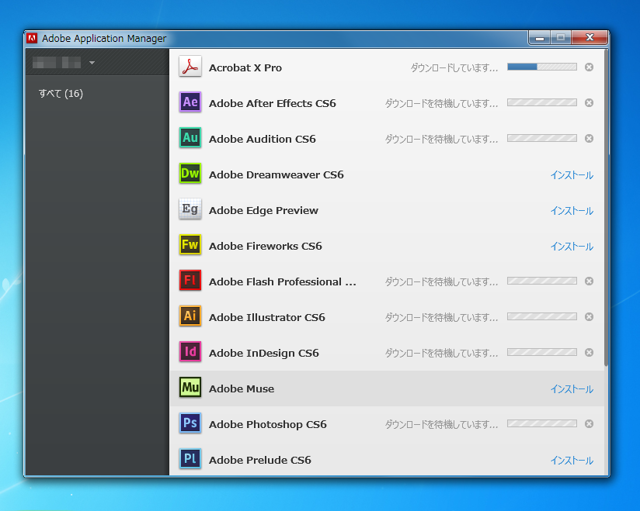Click the Adobe InDesign CS6 name
This screenshot has height=511, width=640.
(x=264, y=353)
